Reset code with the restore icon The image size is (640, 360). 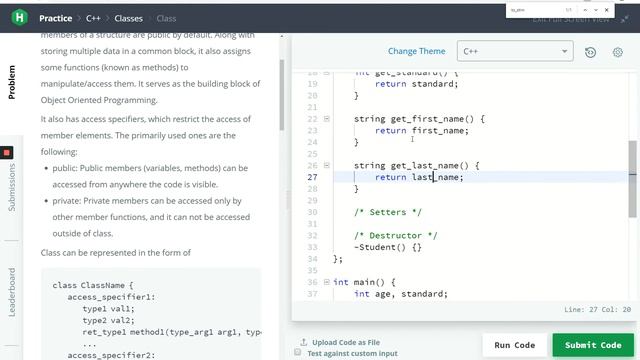(x=590, y=52)
